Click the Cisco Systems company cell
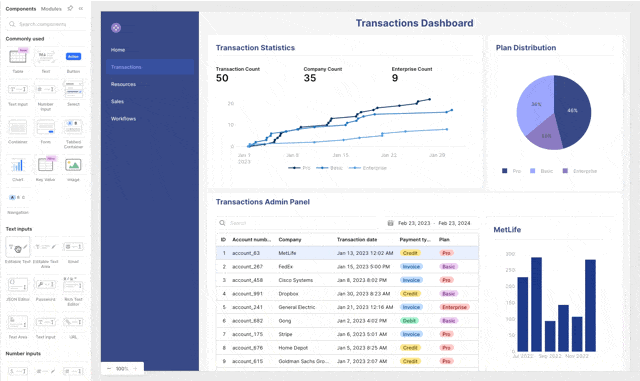This screenshot has width=640, height=381. pos(296,280)
